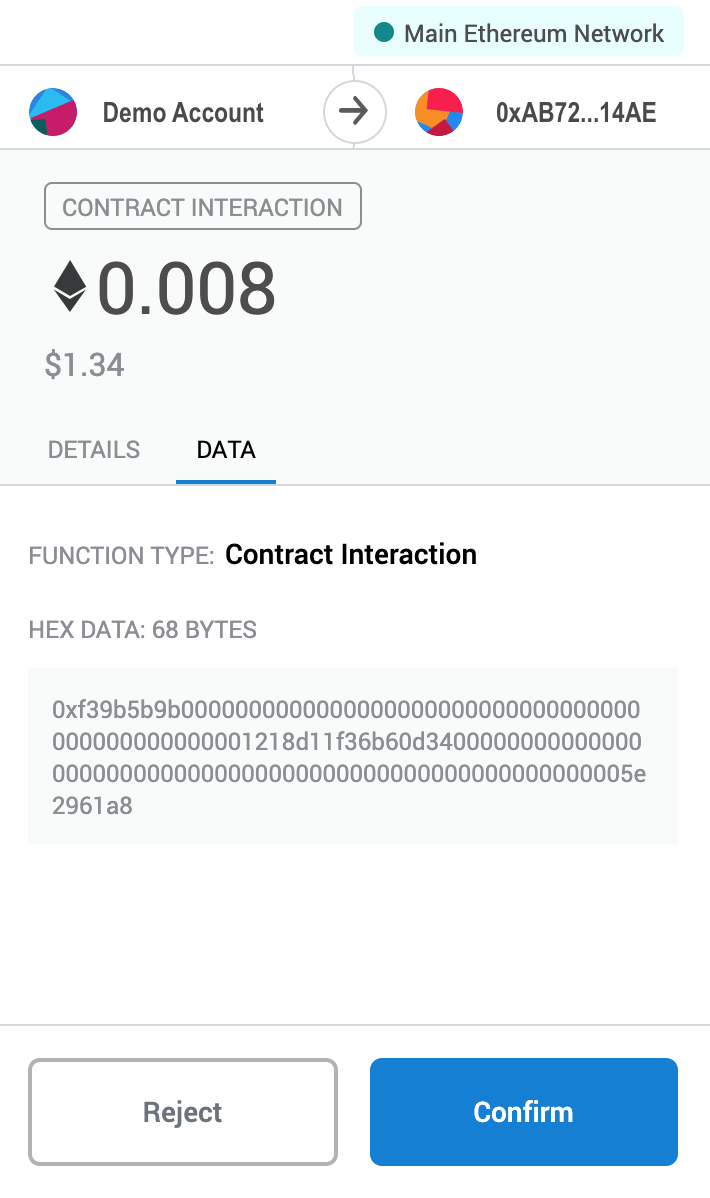Viewport: 710px width, 1198px height.
Task: Click the recipient avatar to view contract address
Action: pos(439,112)
